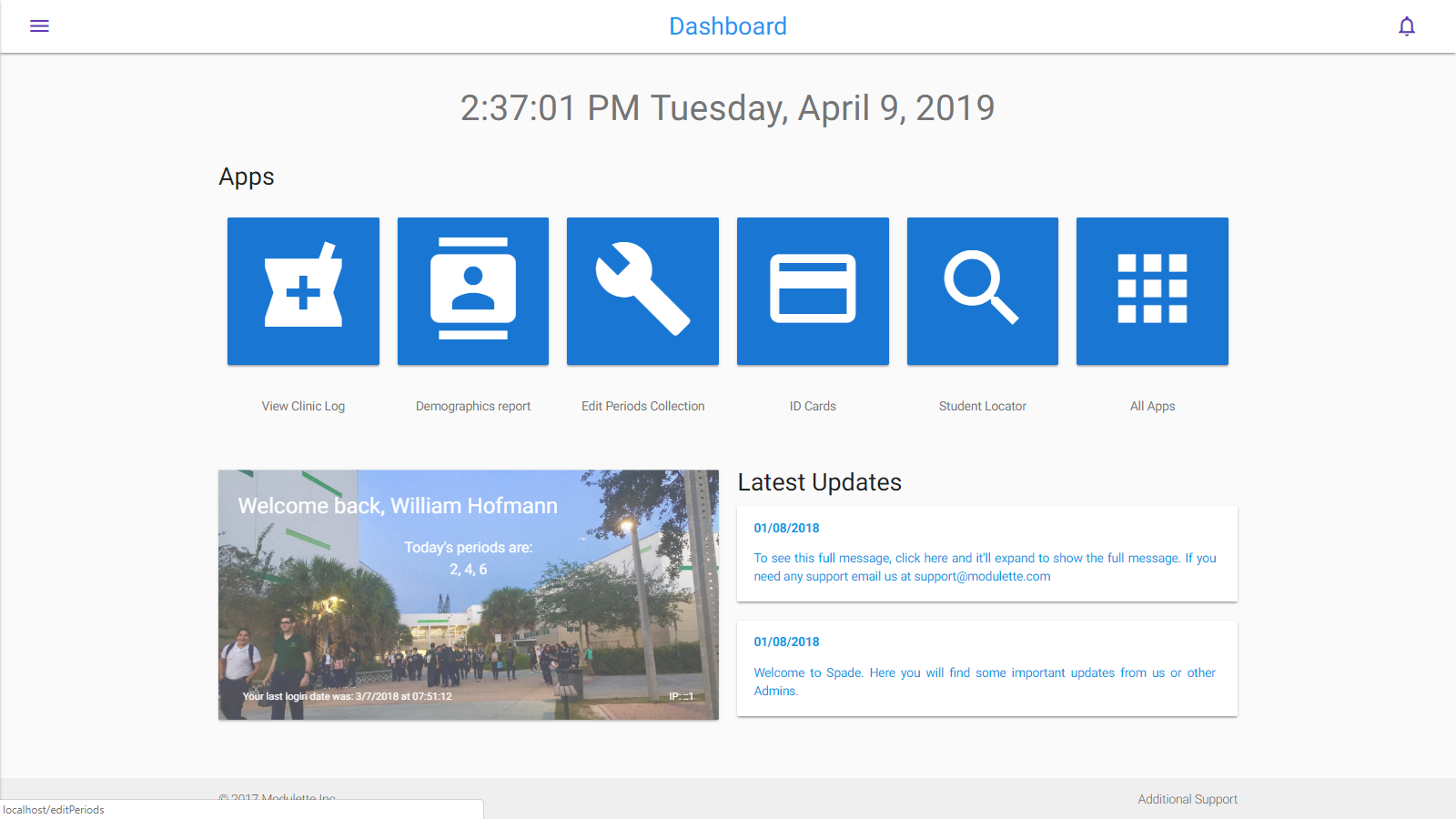Open the All Apps grid tile
The image size is (1456, 819).
tap(1152, 291)
